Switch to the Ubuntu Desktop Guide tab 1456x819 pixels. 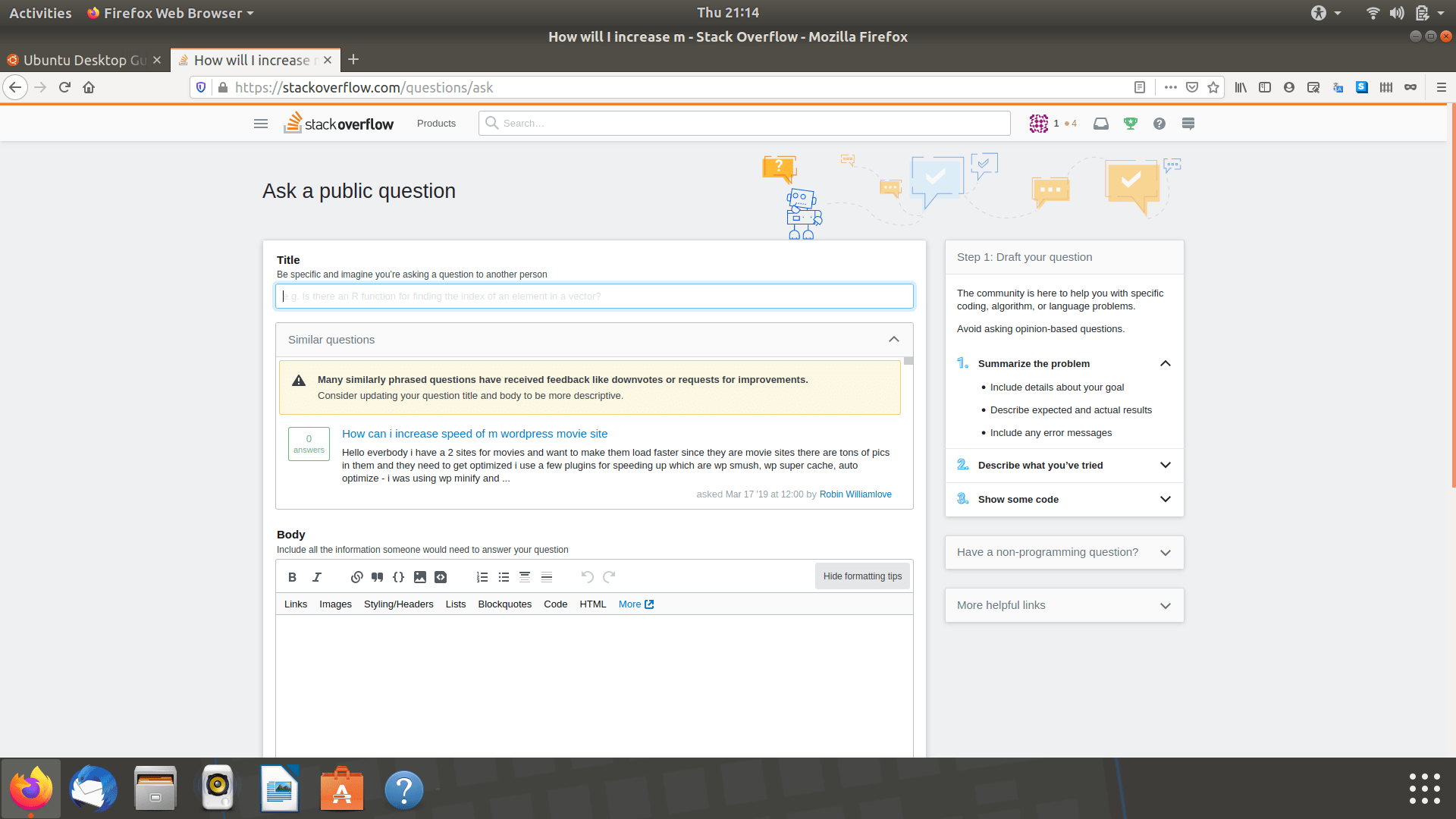[x=83, y=60]
